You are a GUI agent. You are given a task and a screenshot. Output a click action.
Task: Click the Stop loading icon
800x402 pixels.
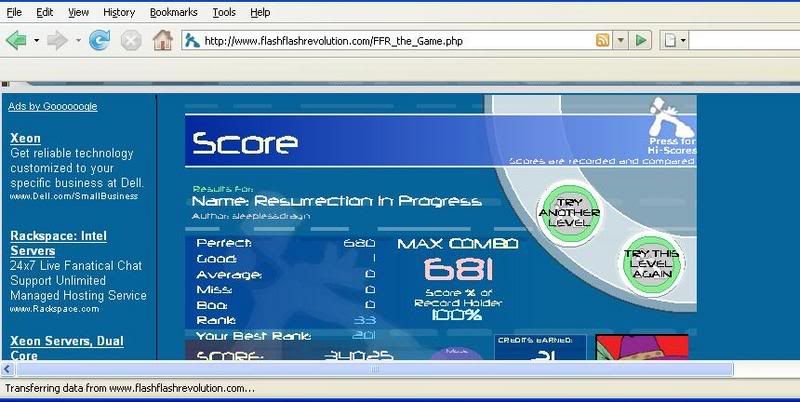(131, 40)
